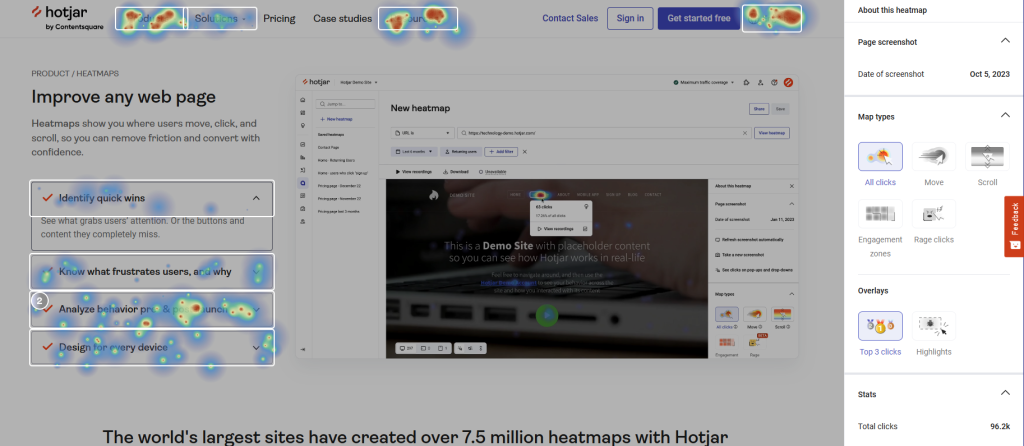Click the Hotjar logo in the header
This screenshot has height=446, width=1024.
[67, 18]
